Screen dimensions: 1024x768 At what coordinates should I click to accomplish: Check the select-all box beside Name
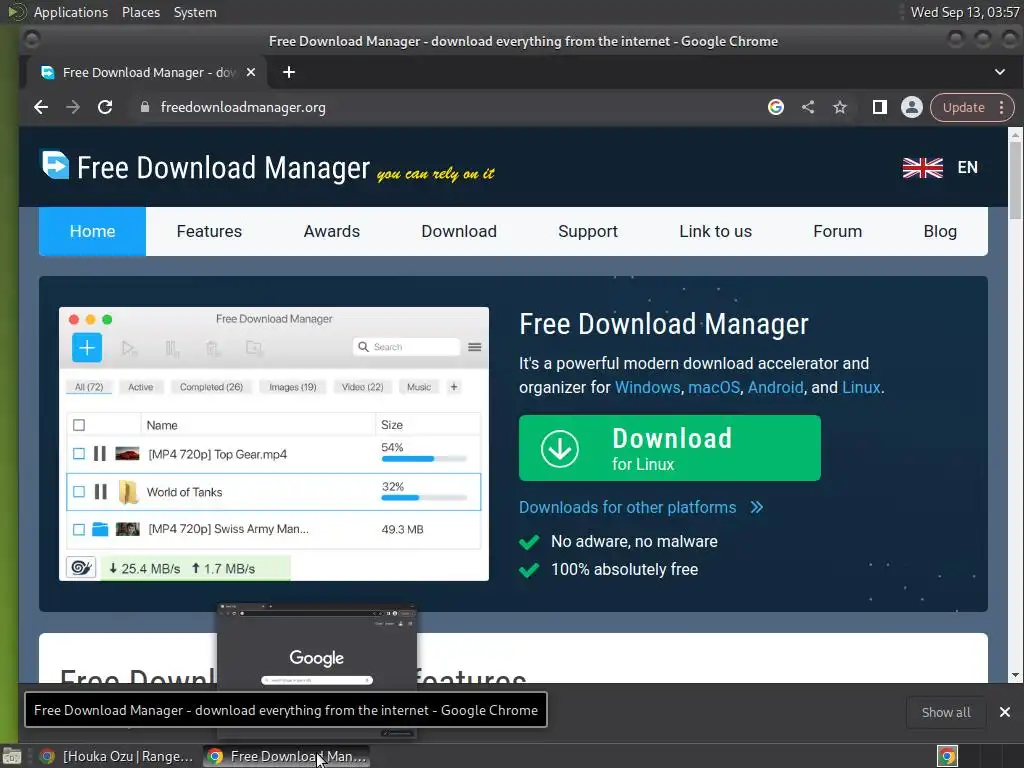click(x=79, y=425)
